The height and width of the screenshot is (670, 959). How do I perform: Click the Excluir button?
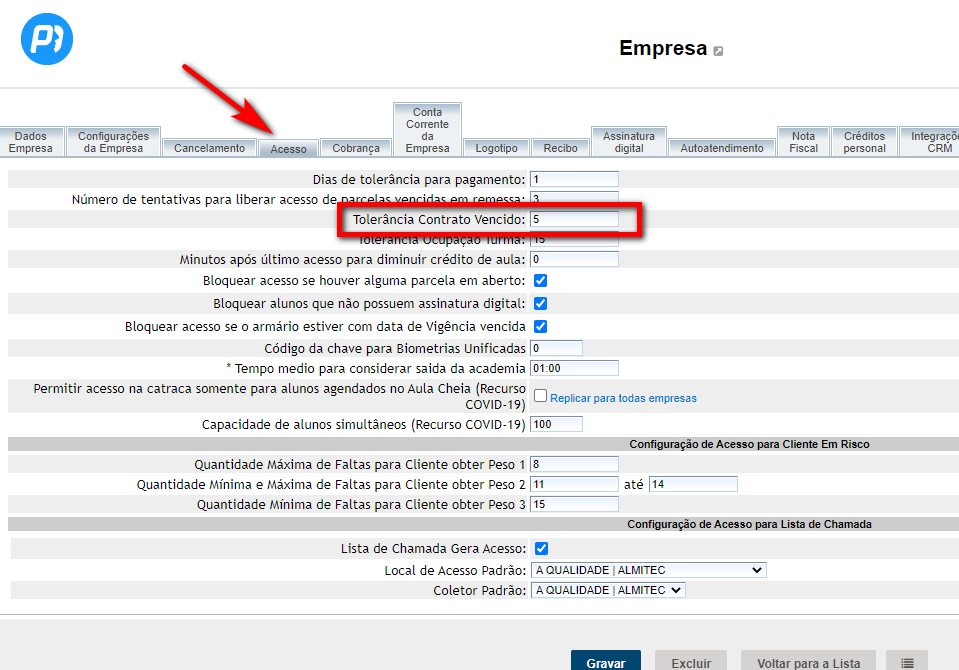[691, 662]
